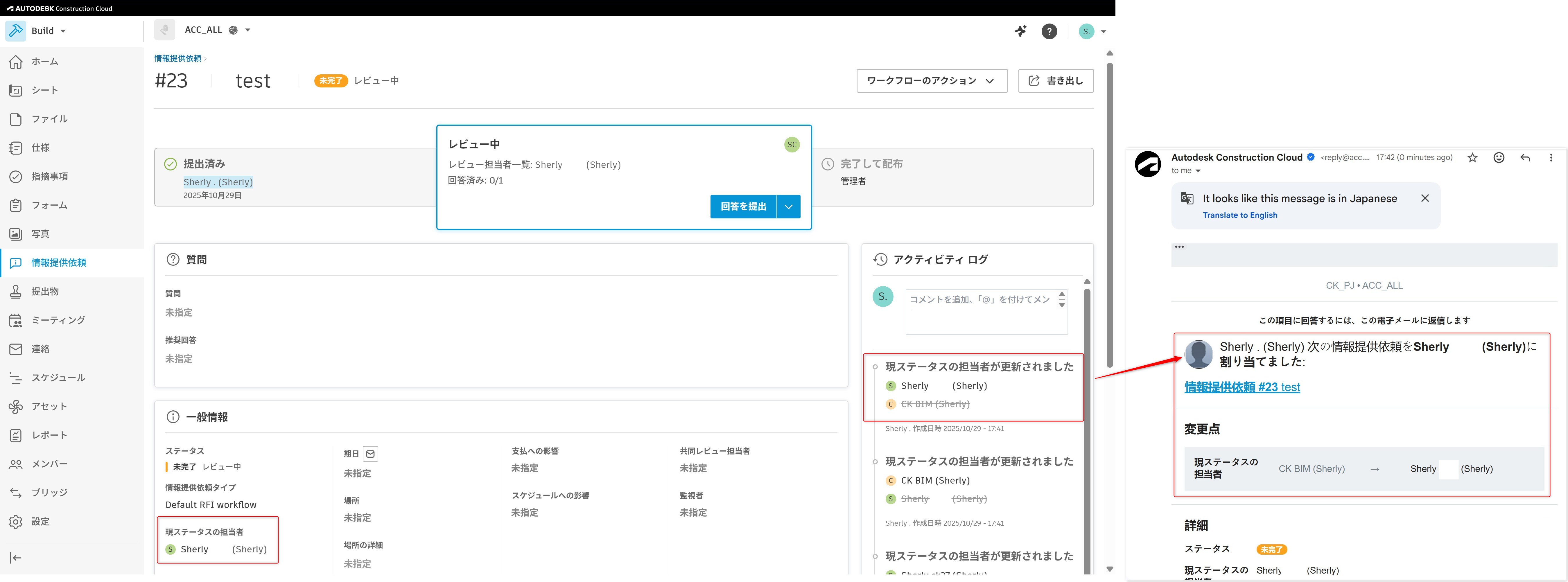Expand the 'to me' recipient details

(1197, 171)
